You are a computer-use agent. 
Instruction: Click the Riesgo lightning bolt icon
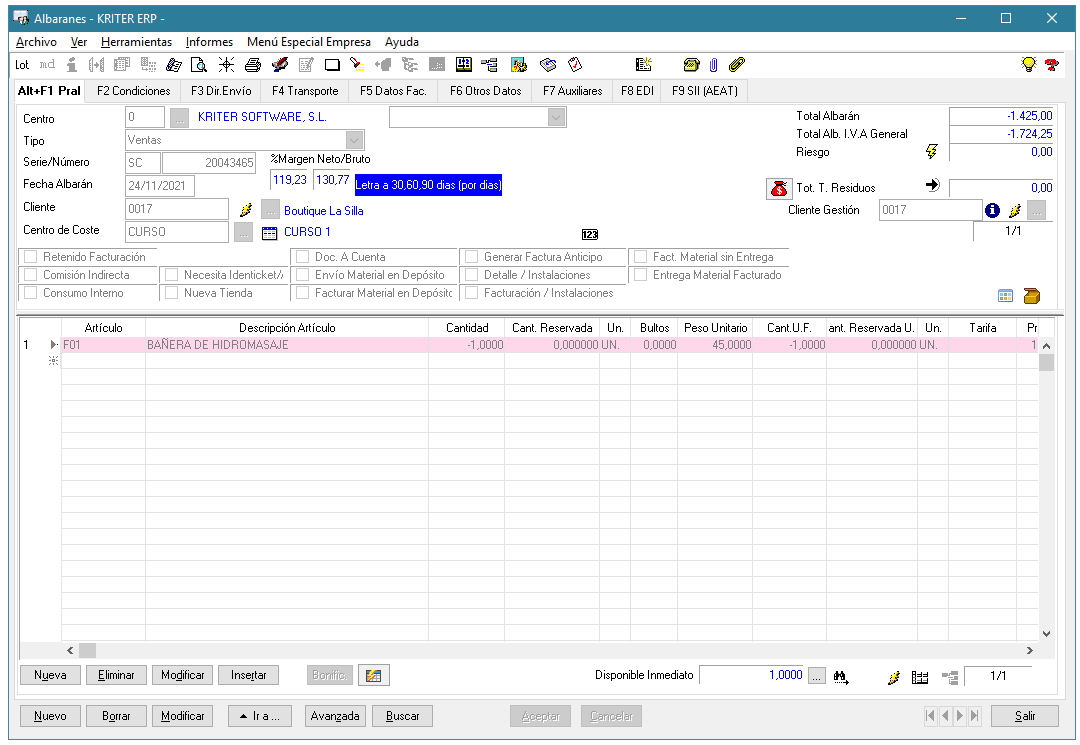(931, 151)
